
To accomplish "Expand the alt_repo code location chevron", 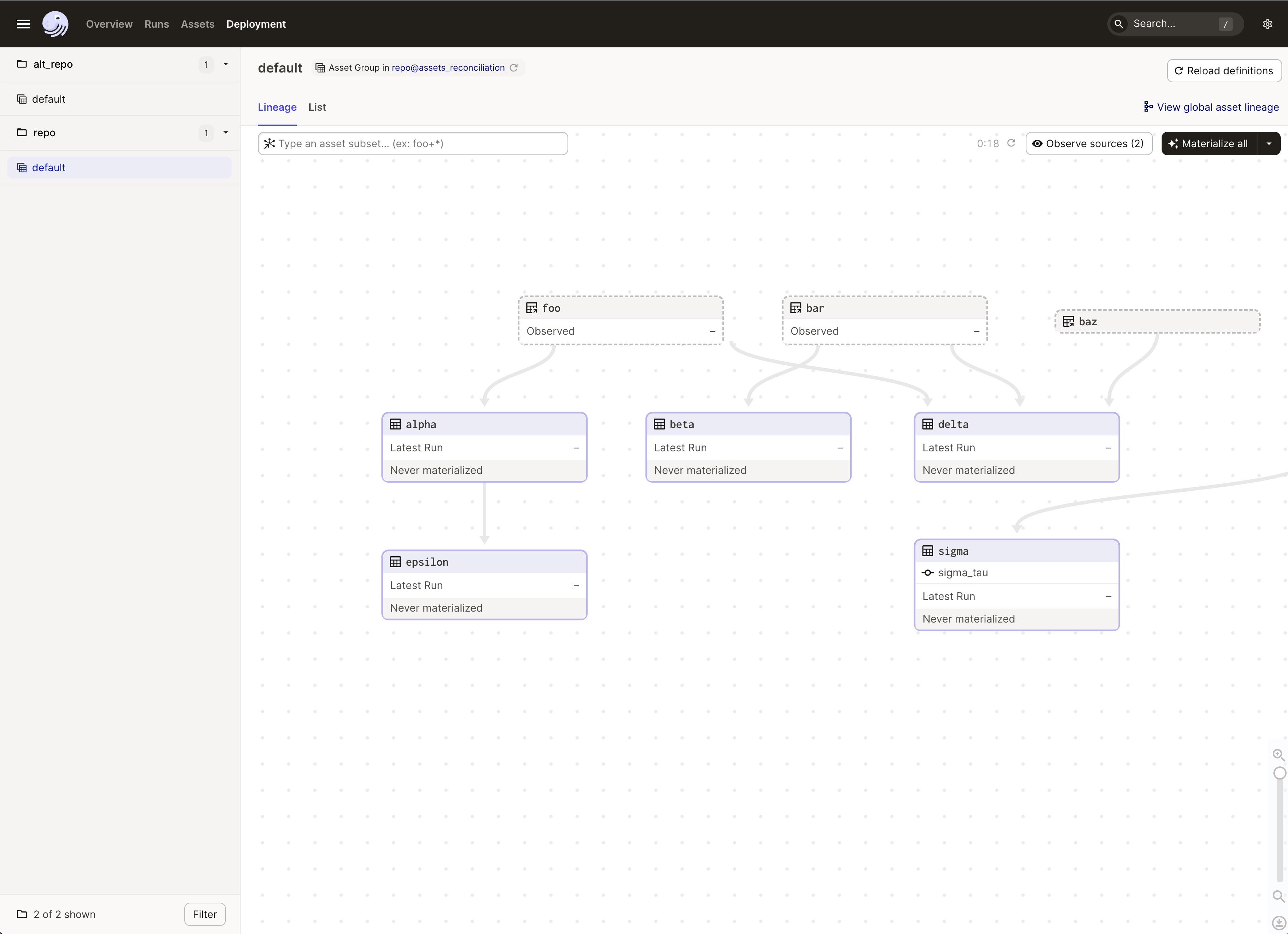I will point(226,64).
